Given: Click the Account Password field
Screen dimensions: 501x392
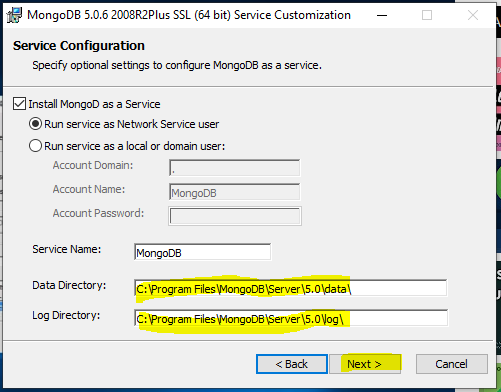Looking at the screenshot, I should pyautogui.click(x=235, y=216).
